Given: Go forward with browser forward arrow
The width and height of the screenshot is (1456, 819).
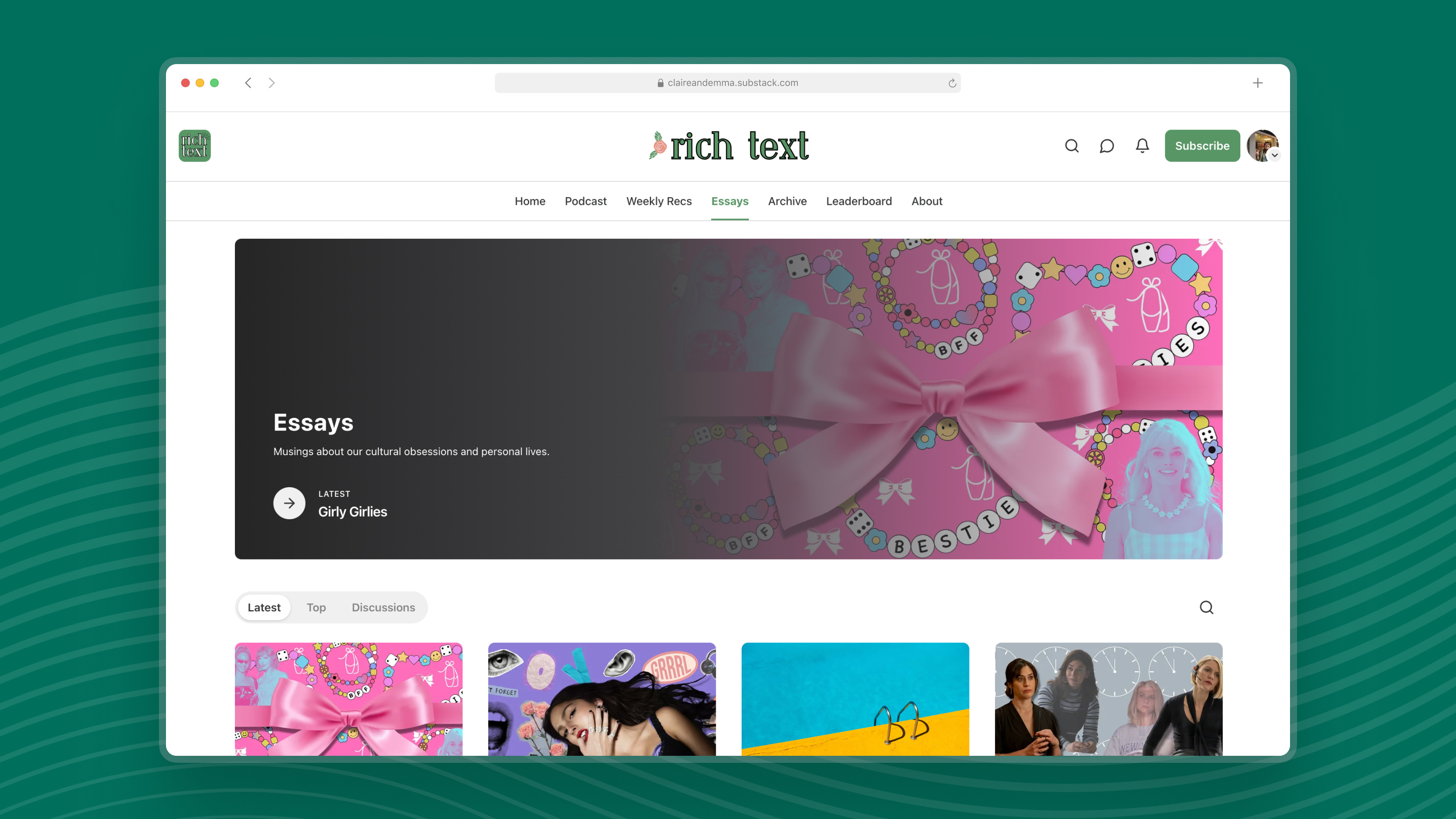Looking at the screenshot, I should (272, 83).
